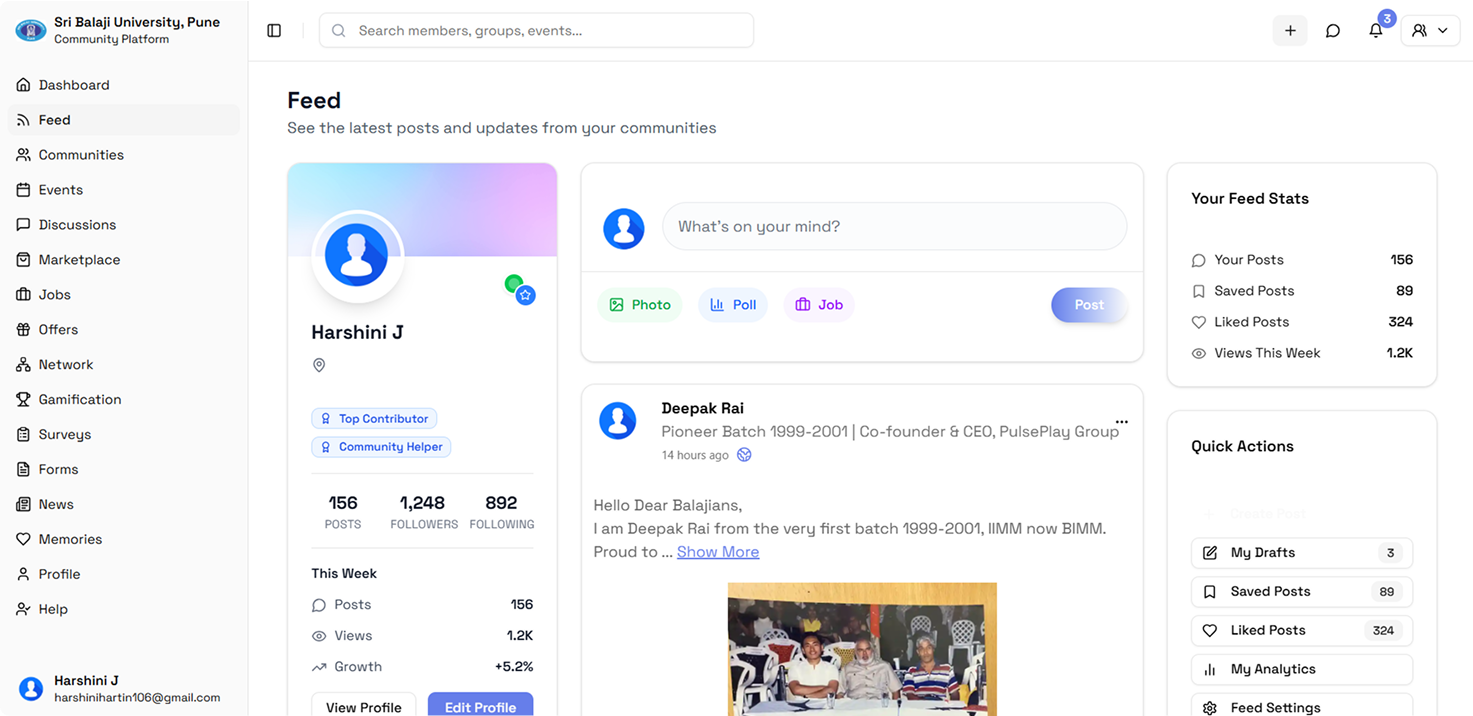Viewport: 1473px width, 716px height.
Task: Click the post visibility globe icon
Action: [x=744, y=455]
